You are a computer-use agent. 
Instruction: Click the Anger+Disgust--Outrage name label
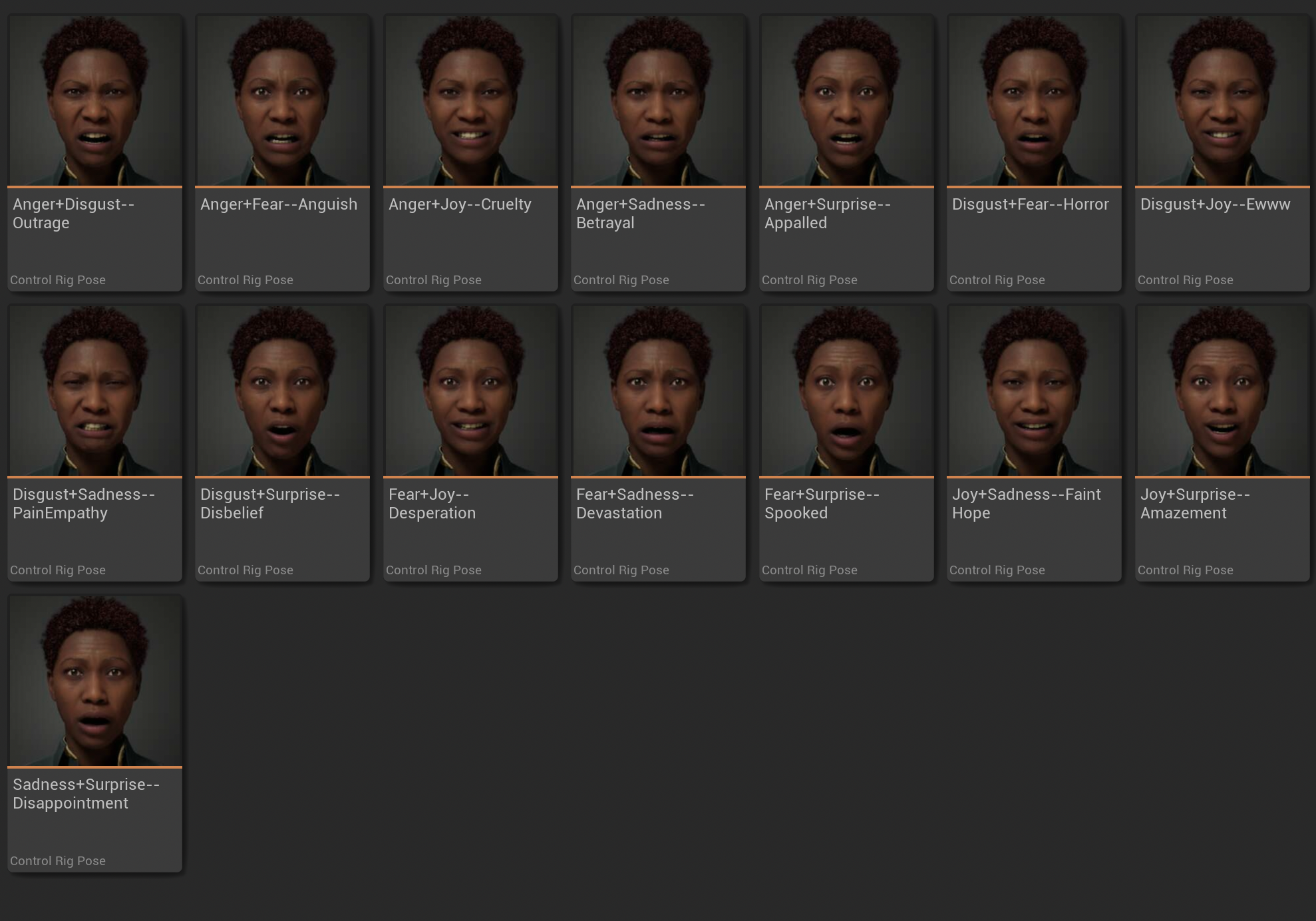pos(73,214)
